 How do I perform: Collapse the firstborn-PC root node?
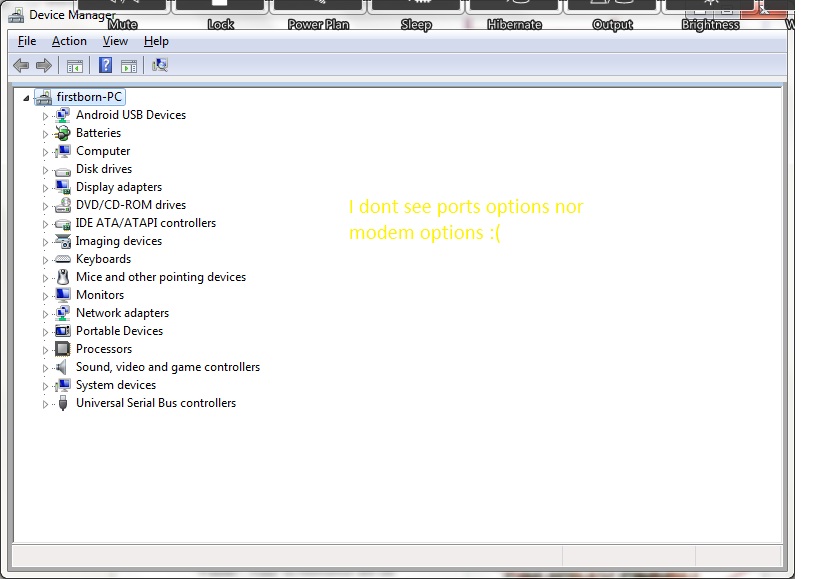click(26, 98)
